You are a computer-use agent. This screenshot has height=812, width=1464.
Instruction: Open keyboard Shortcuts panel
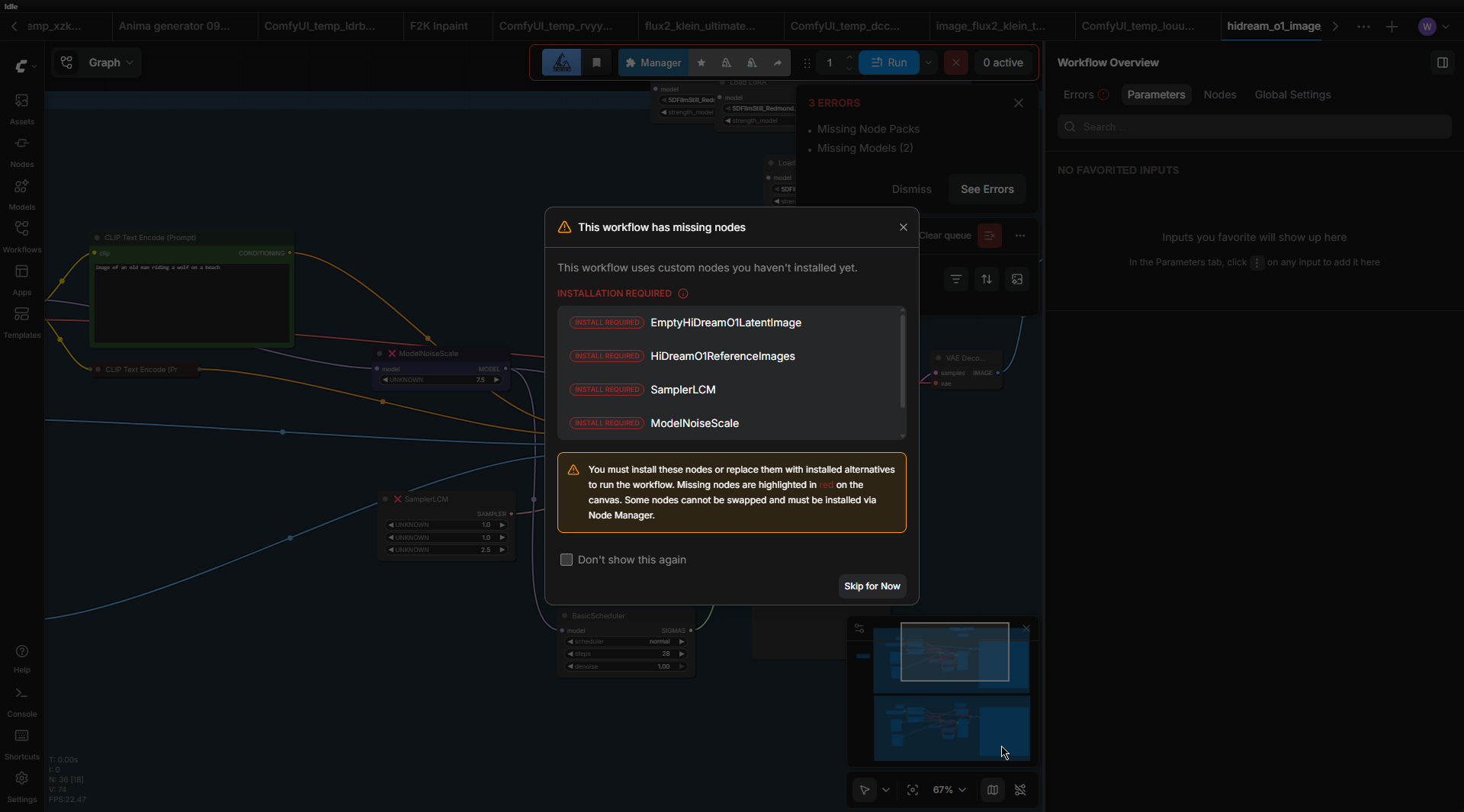(21, 745)
